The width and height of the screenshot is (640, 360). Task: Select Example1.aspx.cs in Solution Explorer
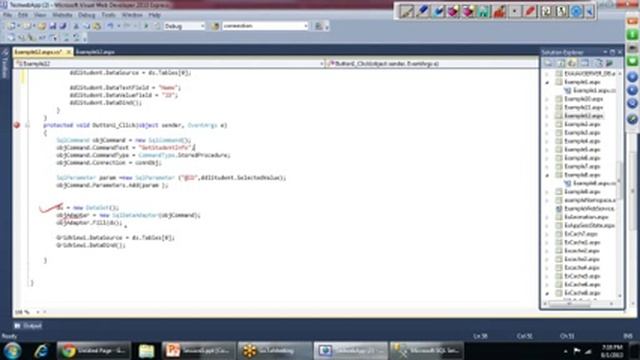coord(591,91)
